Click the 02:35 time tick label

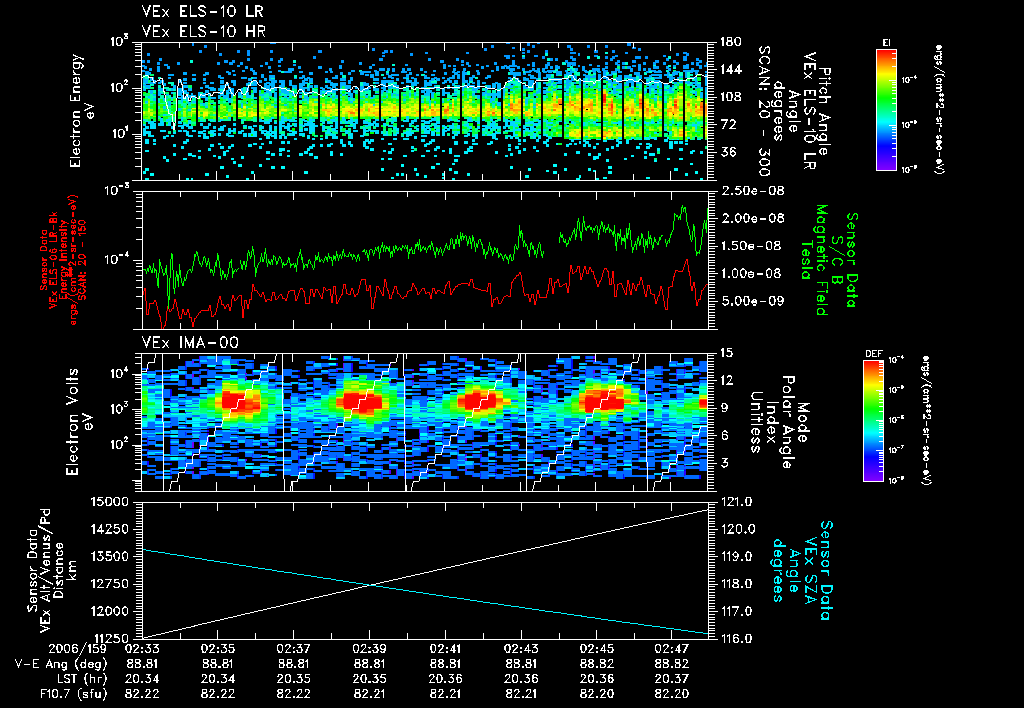[218, 649]
